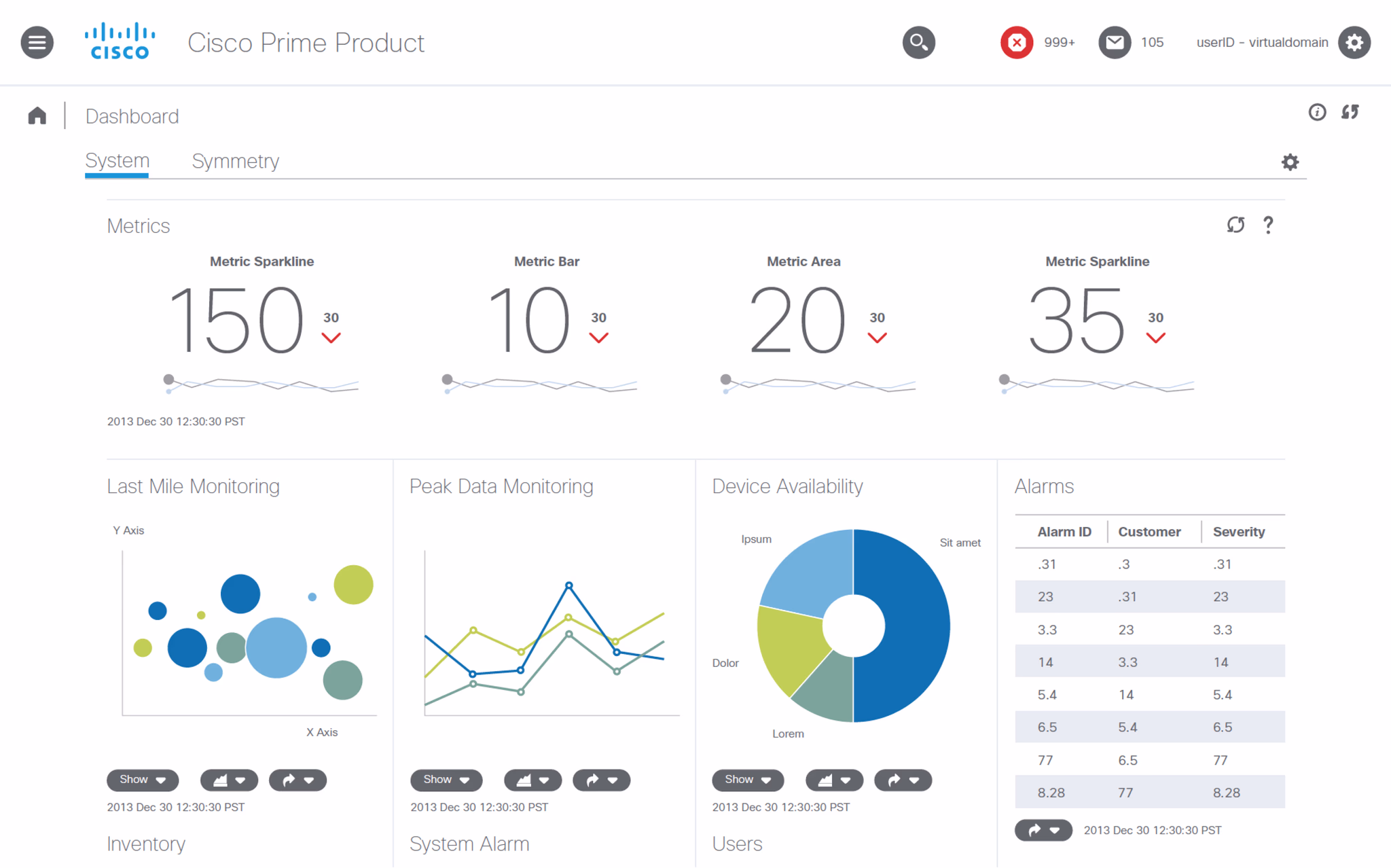
Task: Open chart type dropdown under Last Mile Monitoring
Action: click(x=230, y=780)
